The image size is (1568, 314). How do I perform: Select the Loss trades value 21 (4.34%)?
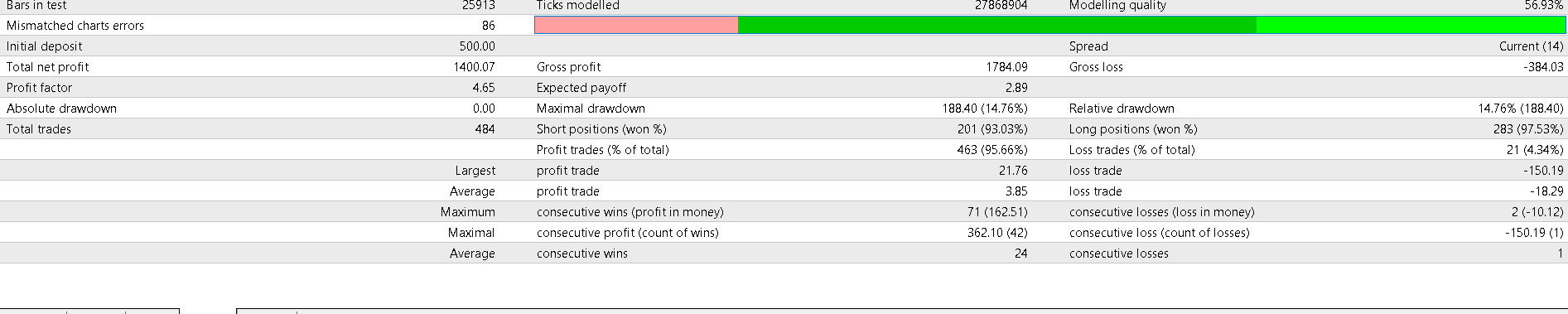coord(1535,150)
